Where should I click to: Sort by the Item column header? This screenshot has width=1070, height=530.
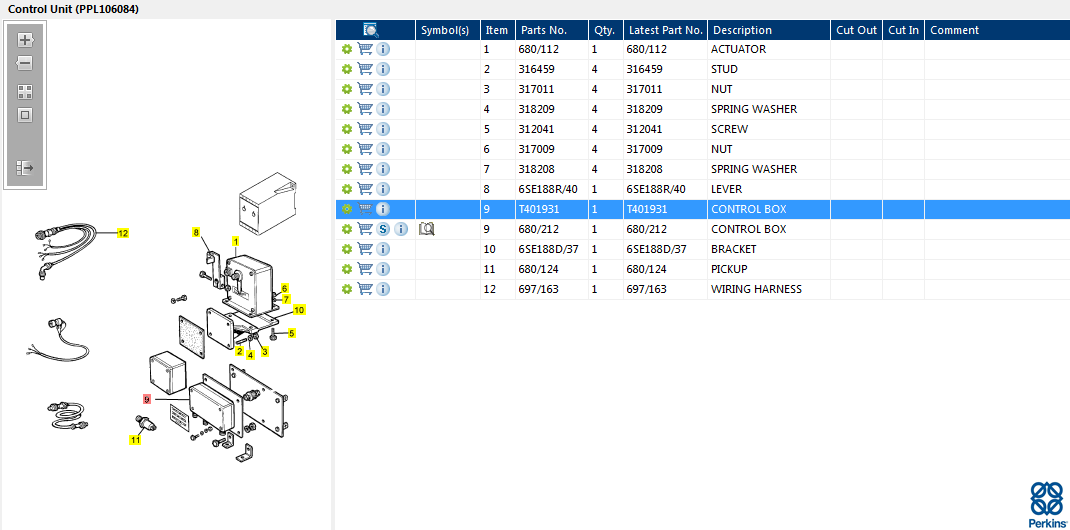(x=497, y=30)
